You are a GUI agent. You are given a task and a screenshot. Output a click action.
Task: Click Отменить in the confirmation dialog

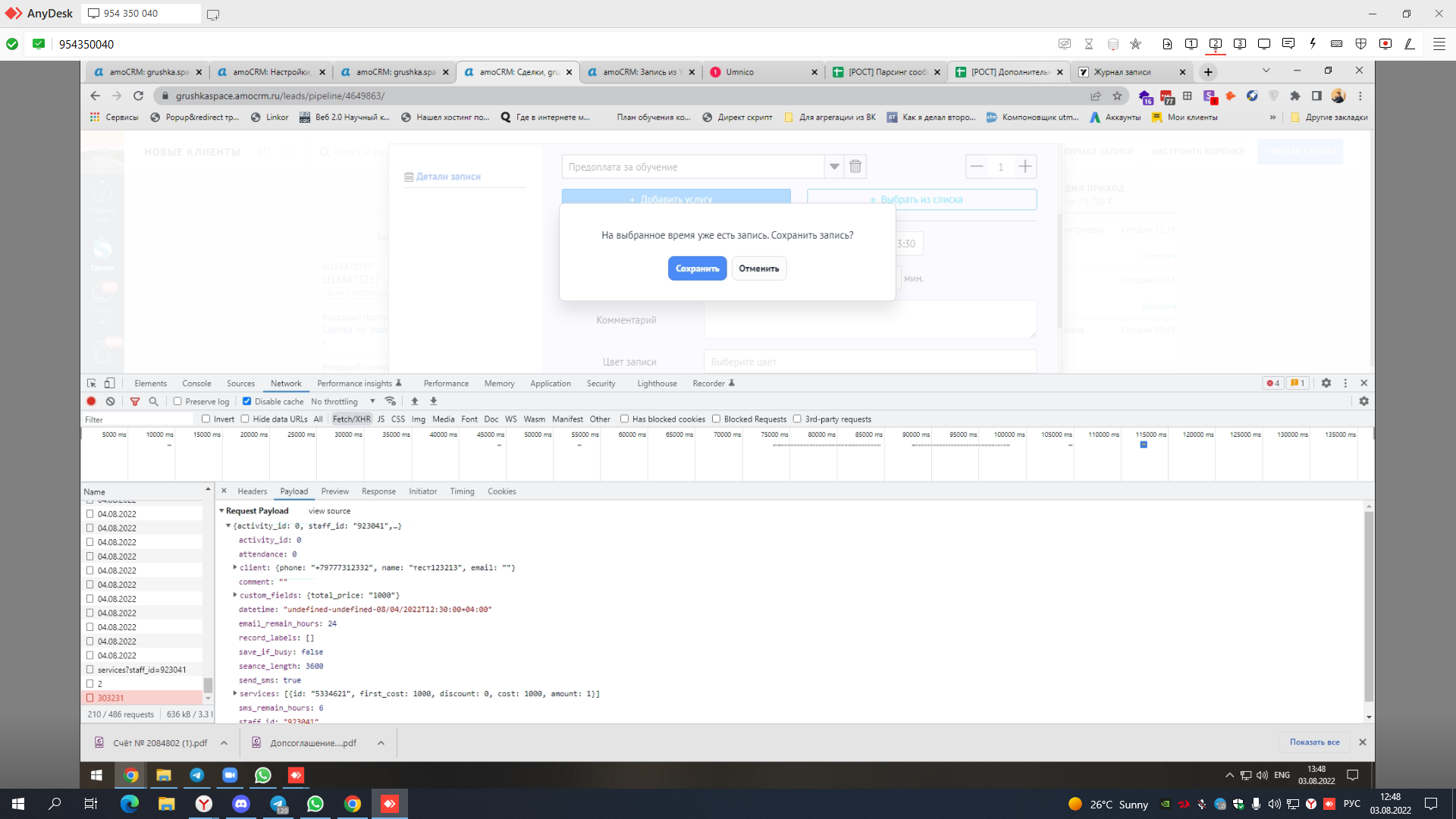pyautogui.click(x=759, y=268)
